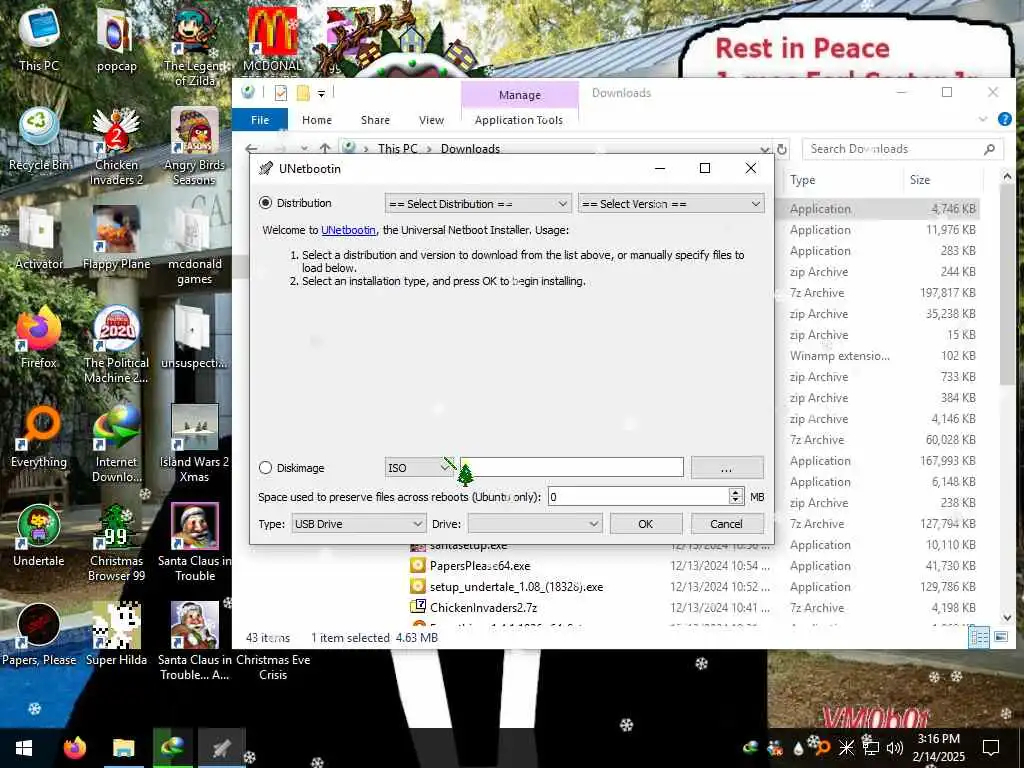Screen dimensions: 1024x768
Task: Switch to the Home ribbon tab
Action: 317,120
